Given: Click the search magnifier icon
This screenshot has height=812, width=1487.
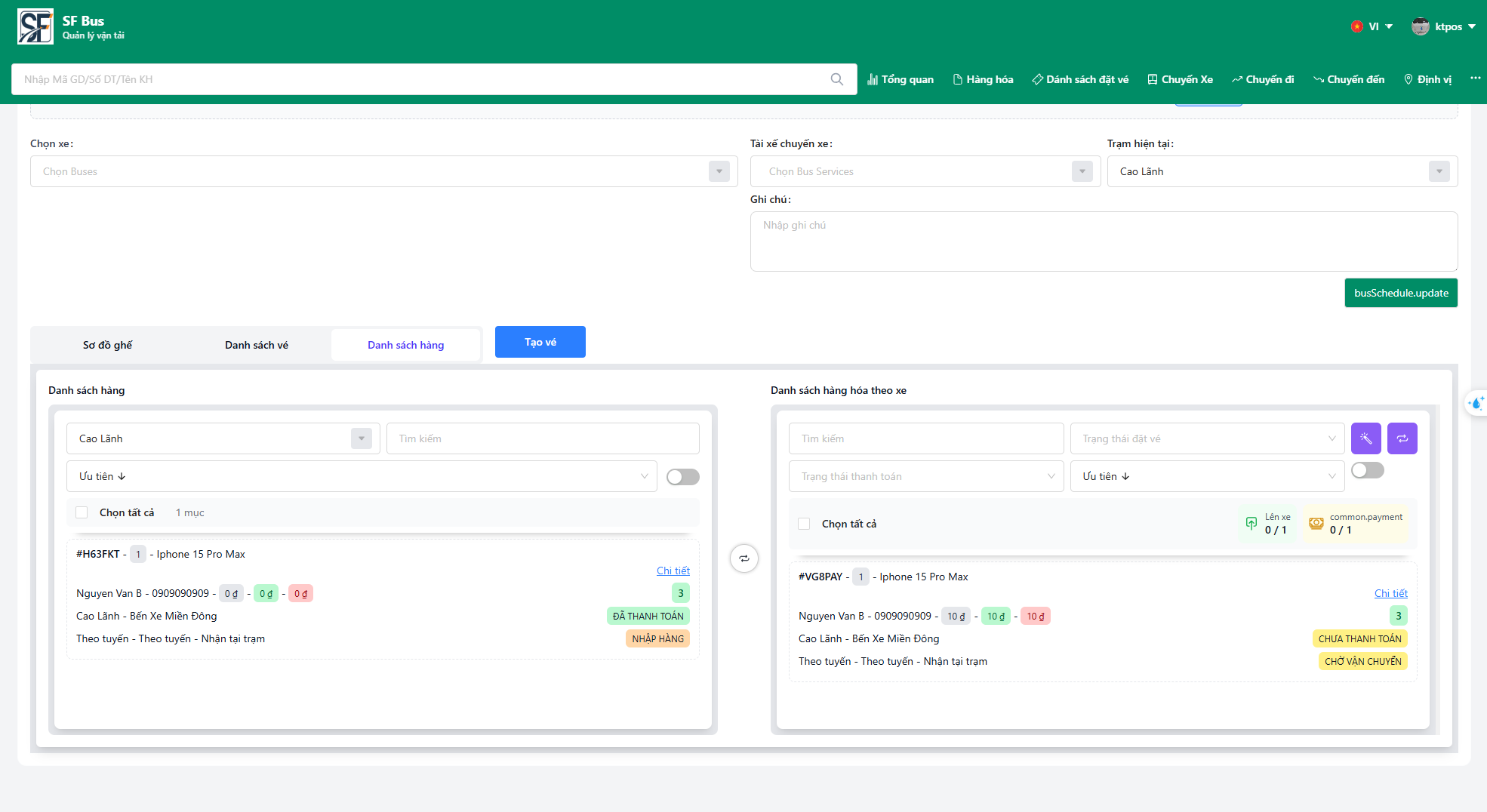Looking at the screenshot, I should 836,79.
